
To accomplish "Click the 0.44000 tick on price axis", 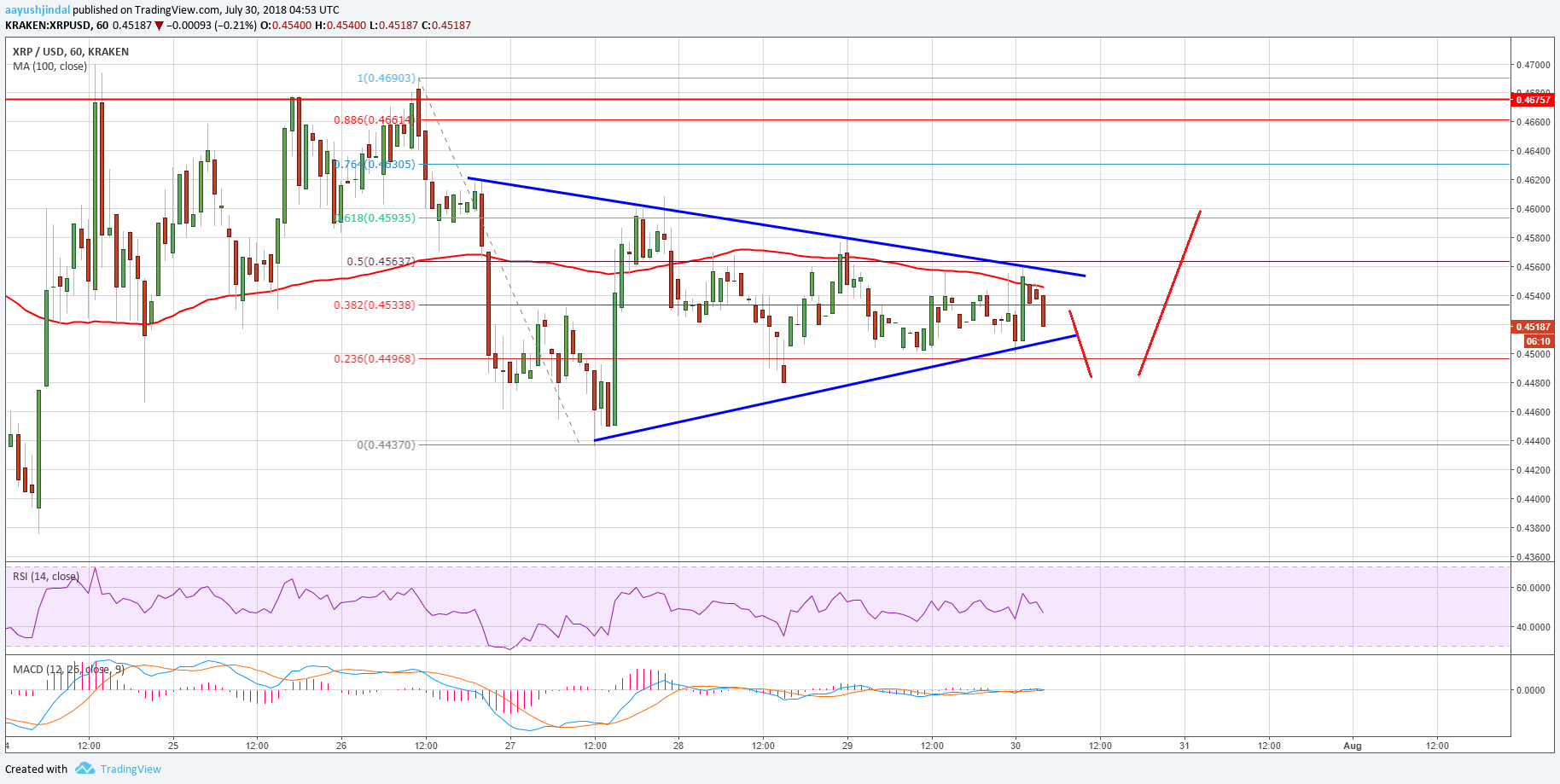I will click(1534, 499).
